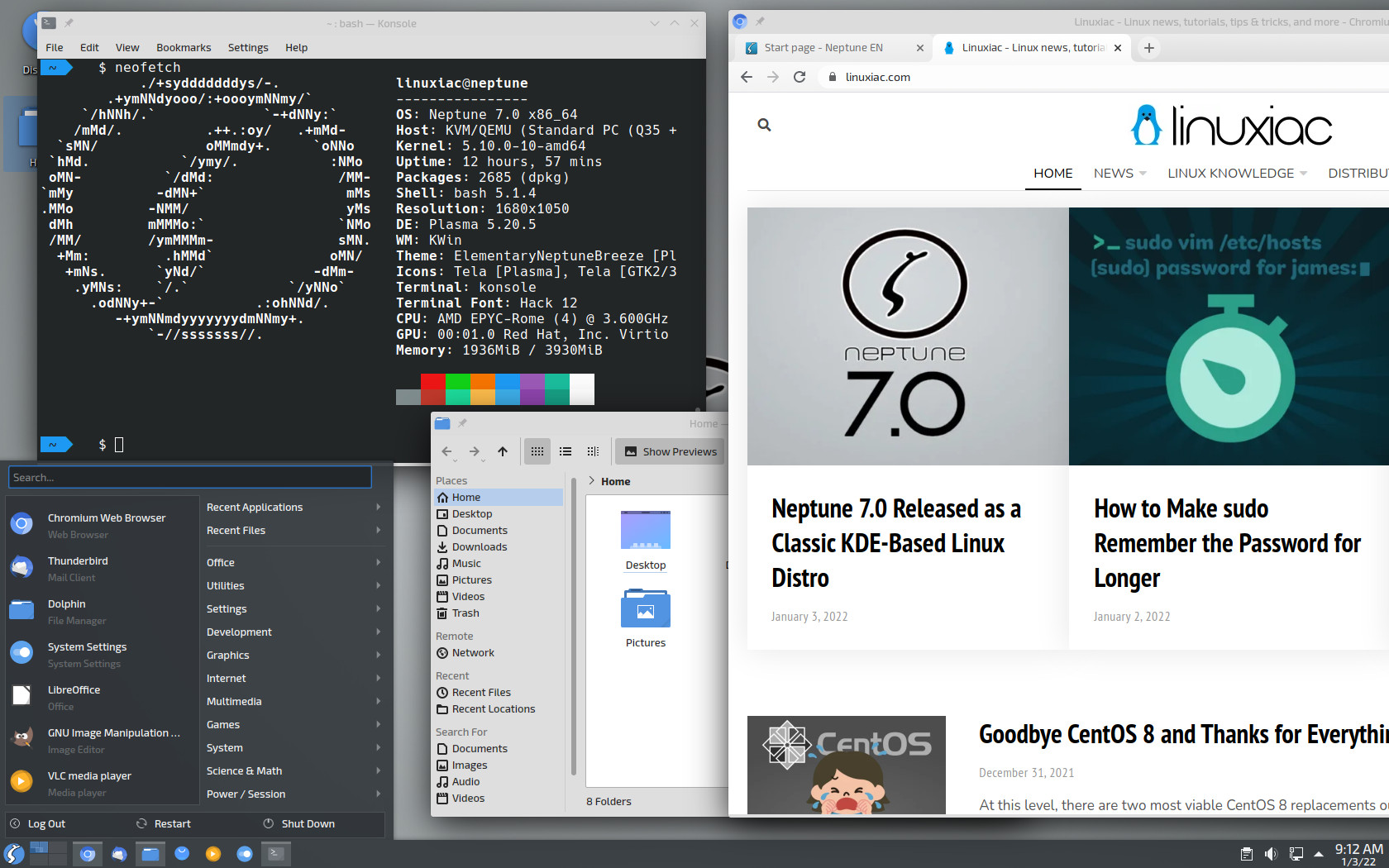Launch LibreOffice from launcher favorites
Viewport: 1389px width, 868px height.
tap(103, 697)
